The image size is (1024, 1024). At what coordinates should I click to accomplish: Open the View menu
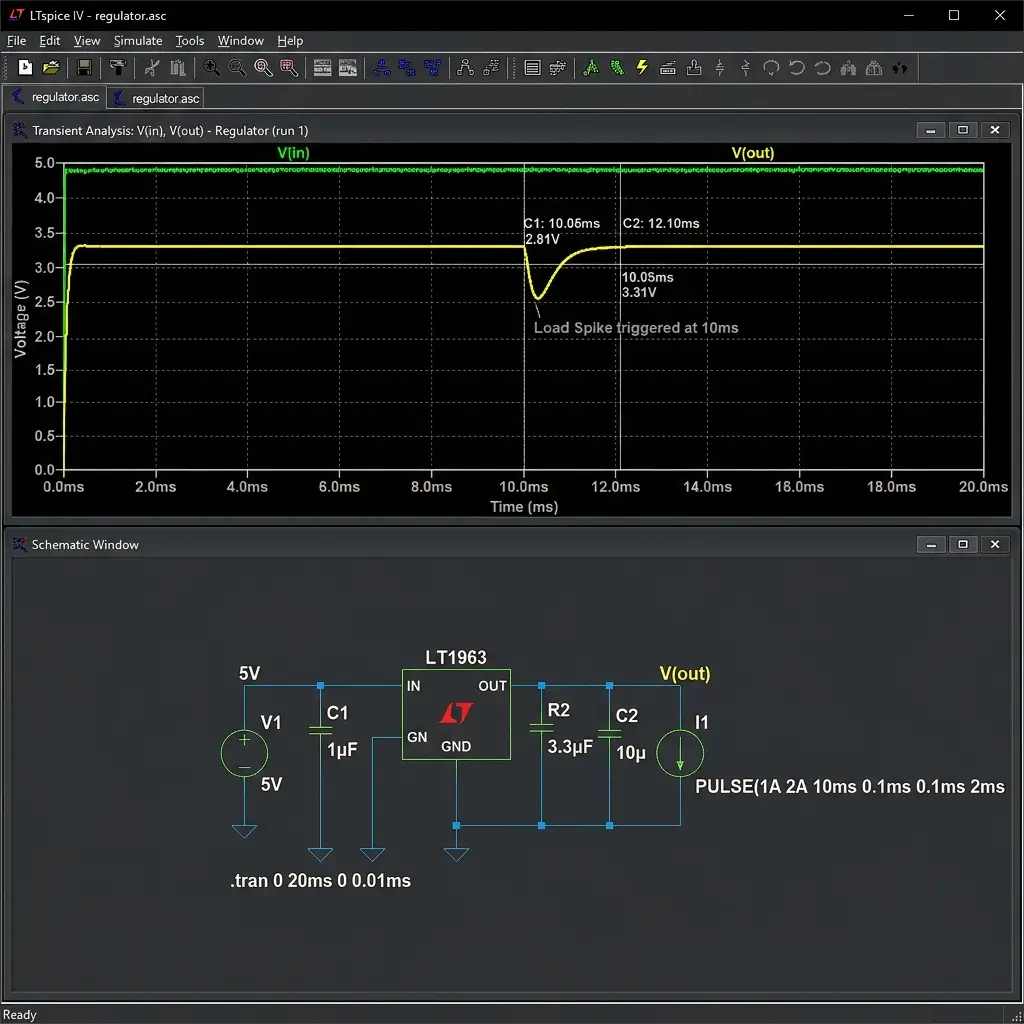pyautogui.click(x=87, y=40)
